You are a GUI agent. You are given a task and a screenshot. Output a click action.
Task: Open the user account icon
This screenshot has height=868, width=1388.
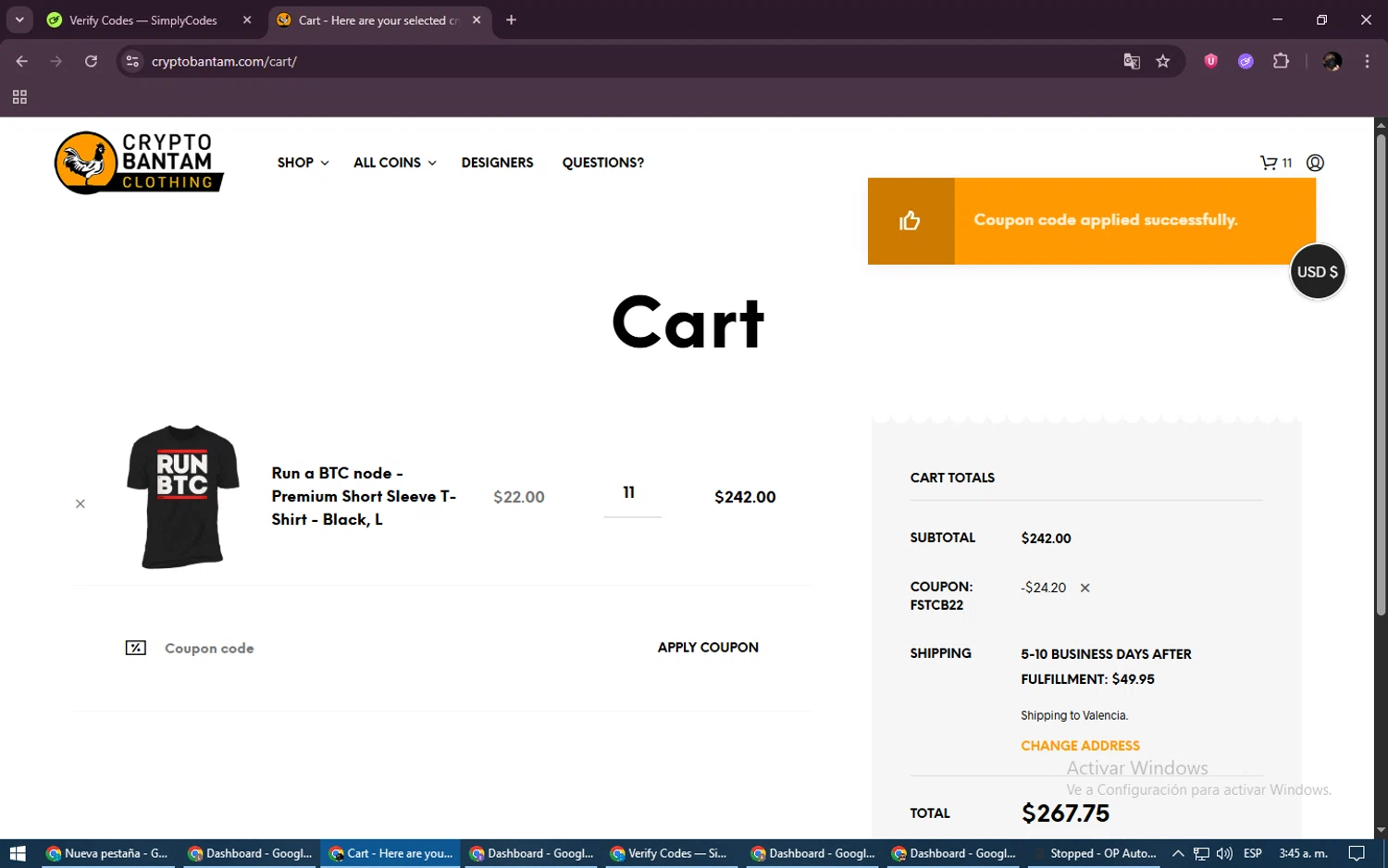pos(1315,163)
